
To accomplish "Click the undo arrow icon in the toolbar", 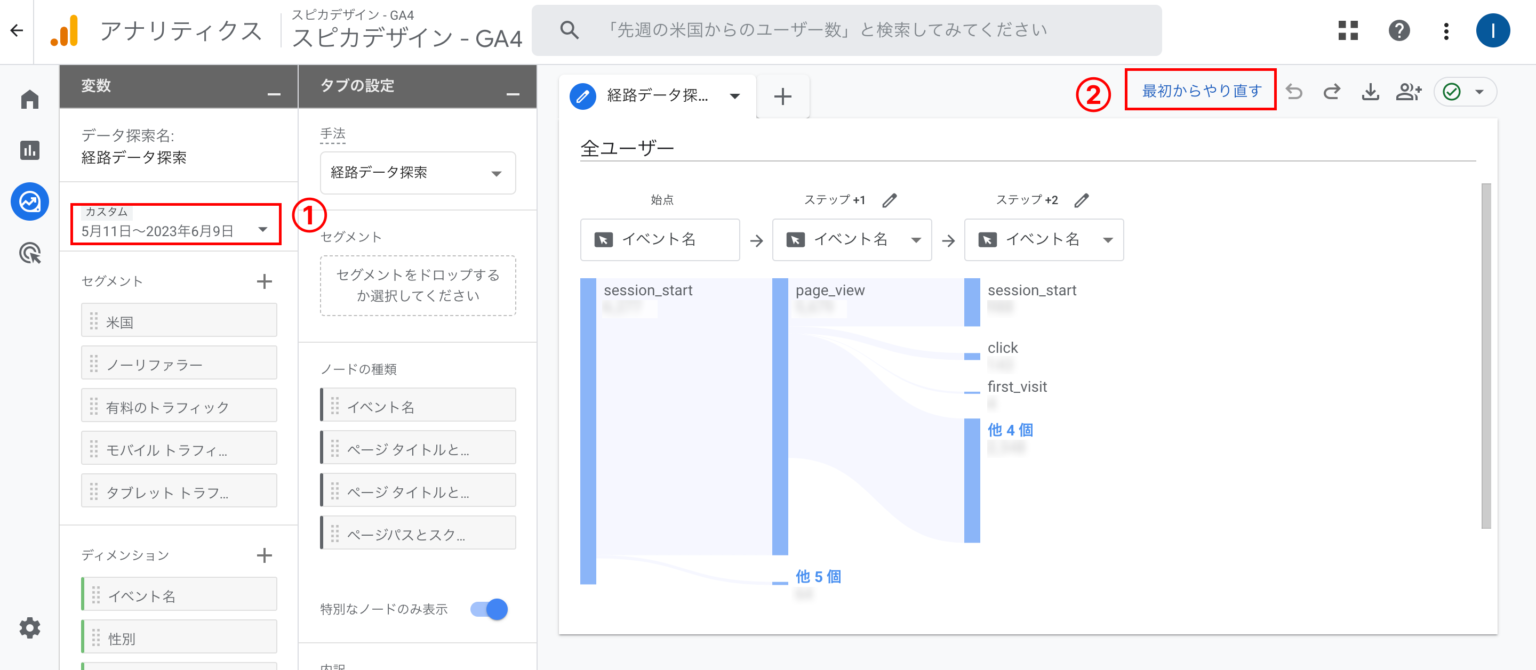I will click(x=1294, y=91).
